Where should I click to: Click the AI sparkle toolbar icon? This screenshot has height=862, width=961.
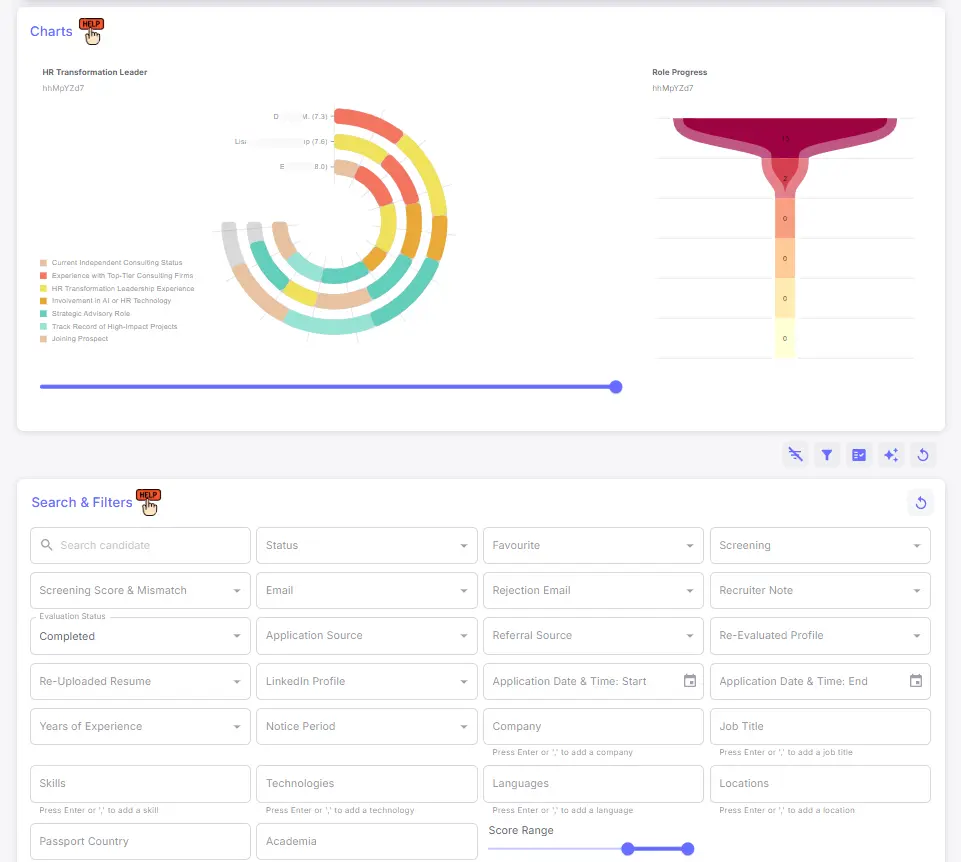pos(891,455)
